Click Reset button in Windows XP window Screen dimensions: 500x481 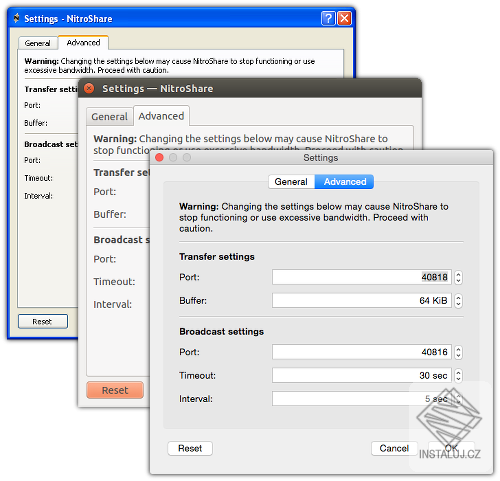point(43,321)
